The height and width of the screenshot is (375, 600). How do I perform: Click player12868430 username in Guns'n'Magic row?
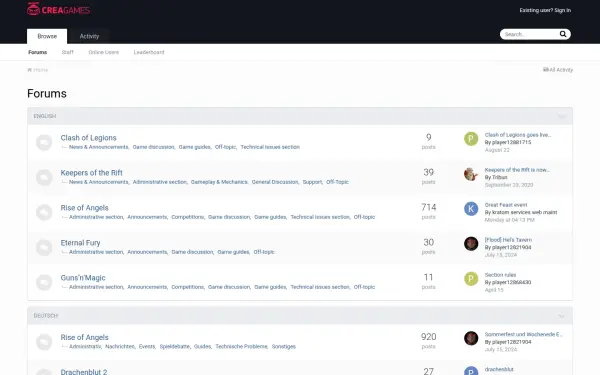coord(511,282)
